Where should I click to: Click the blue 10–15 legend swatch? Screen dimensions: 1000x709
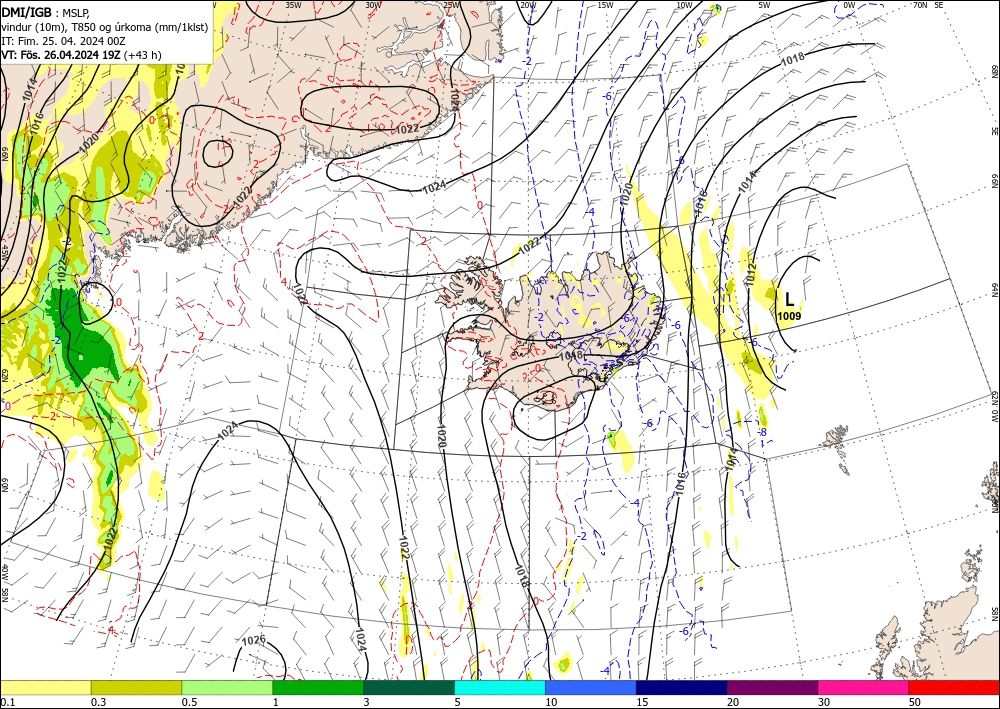[x=591, y=687]
